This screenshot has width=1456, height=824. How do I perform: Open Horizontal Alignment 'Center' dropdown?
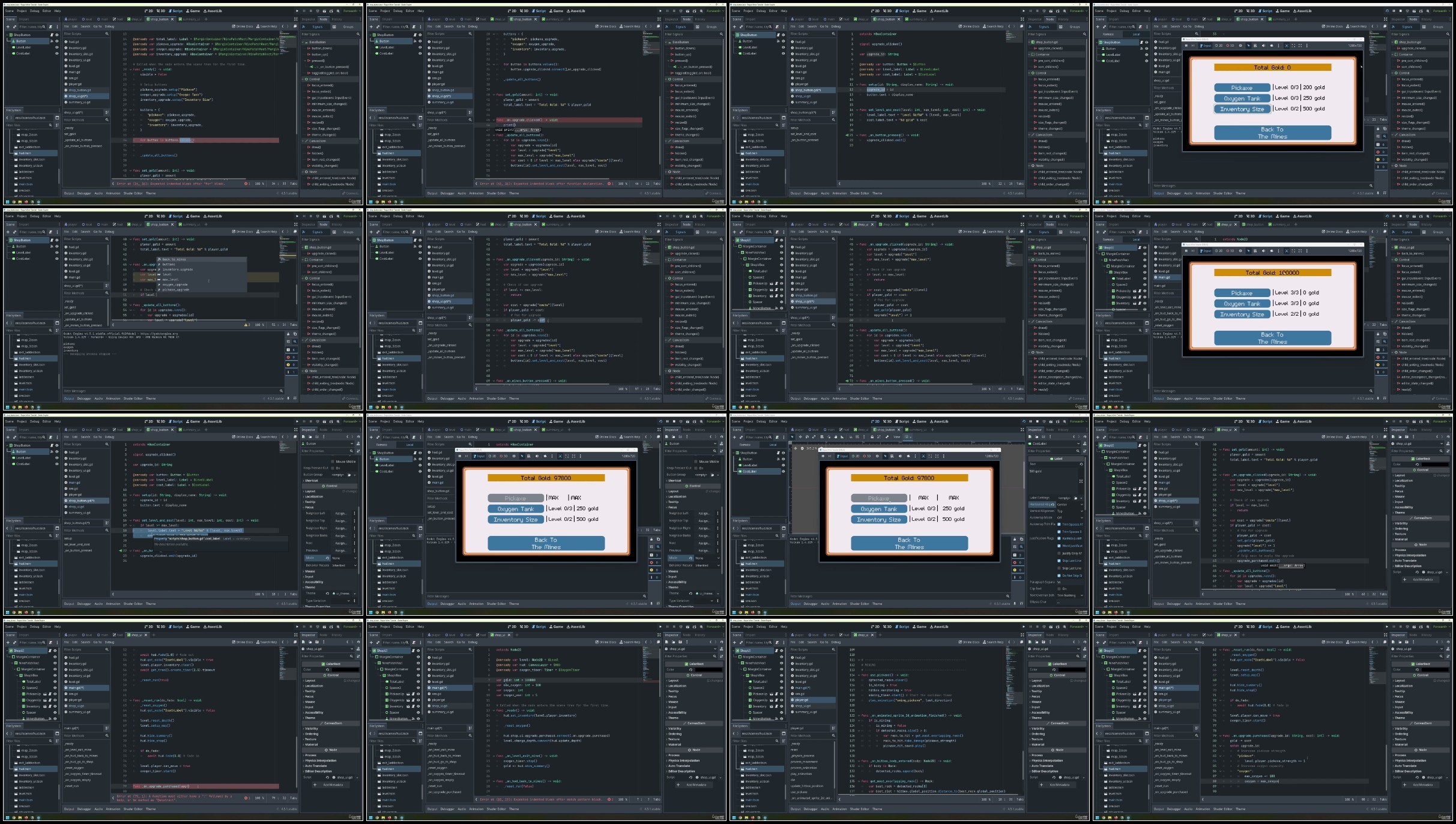[x=1070, y=505]
